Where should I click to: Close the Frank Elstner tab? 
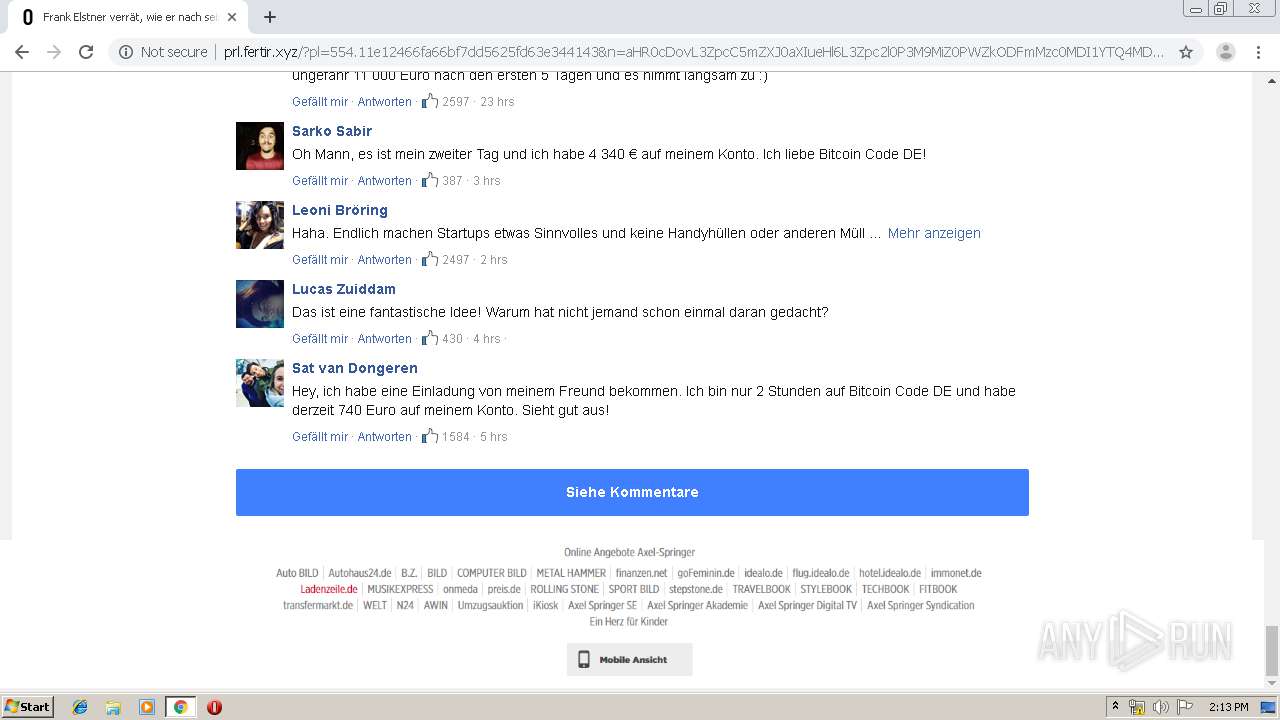[232, 17]
